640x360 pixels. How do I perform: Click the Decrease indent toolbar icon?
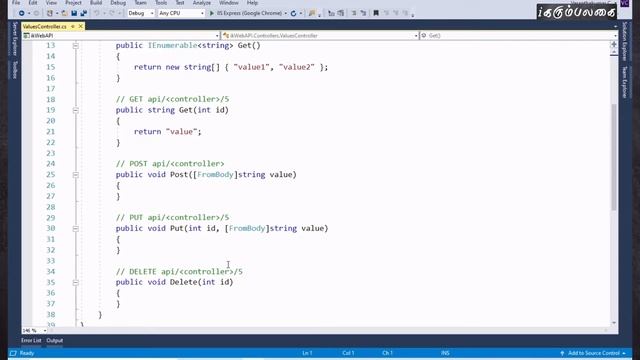click(x=354, y=13)
